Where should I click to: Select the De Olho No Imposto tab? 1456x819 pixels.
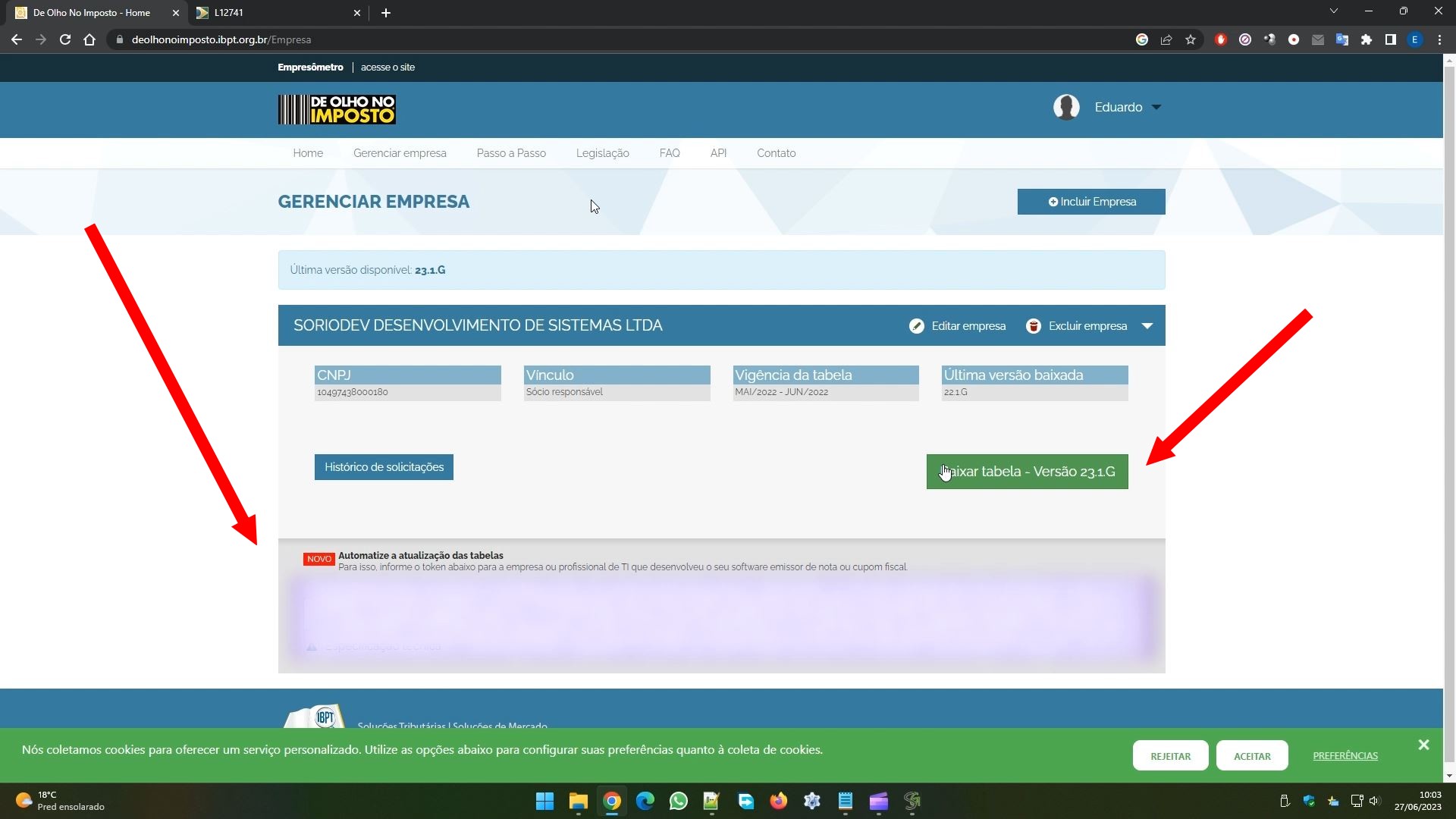[99, 13]
